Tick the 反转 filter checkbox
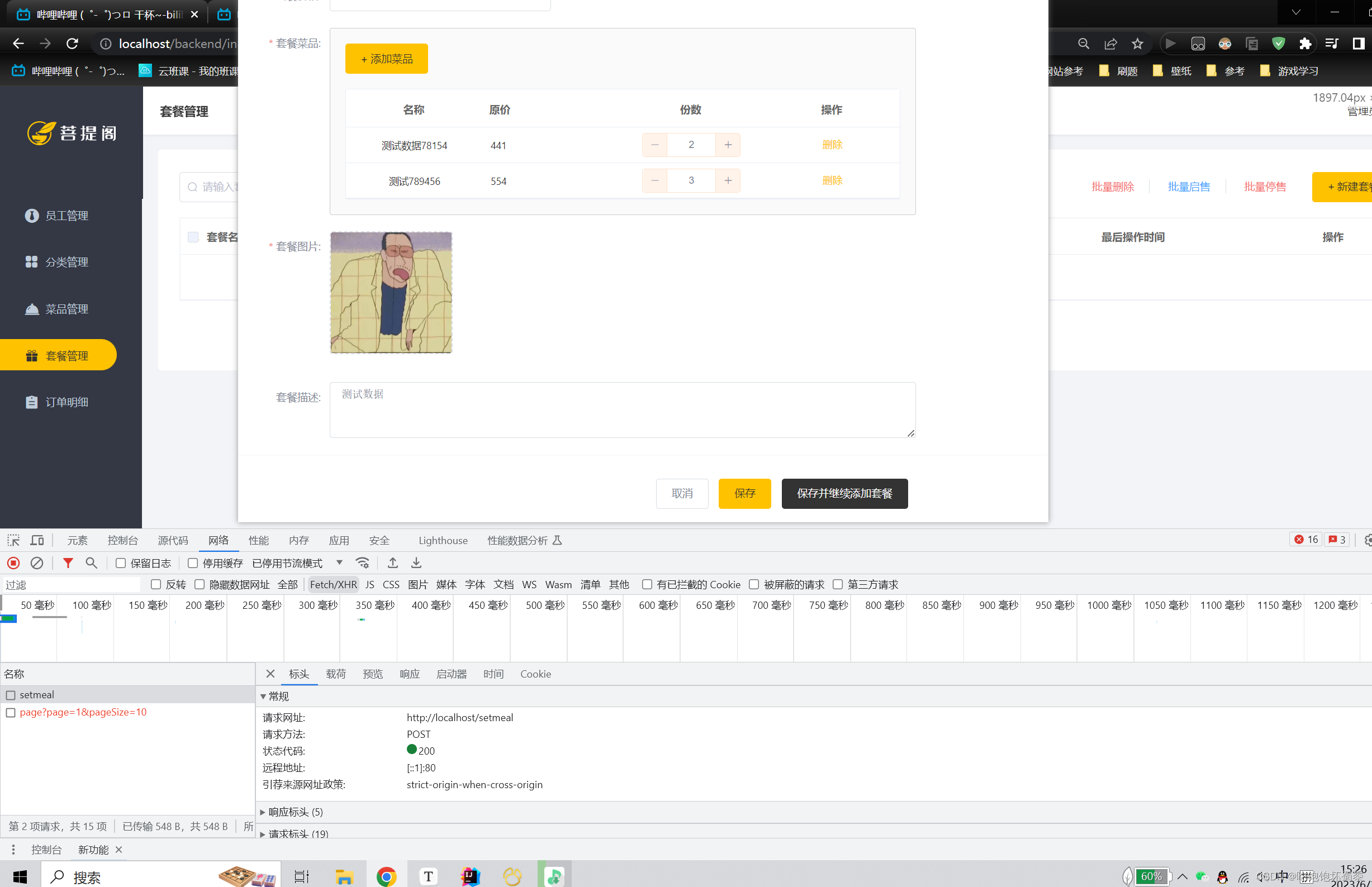 click(x=155, y=584)
